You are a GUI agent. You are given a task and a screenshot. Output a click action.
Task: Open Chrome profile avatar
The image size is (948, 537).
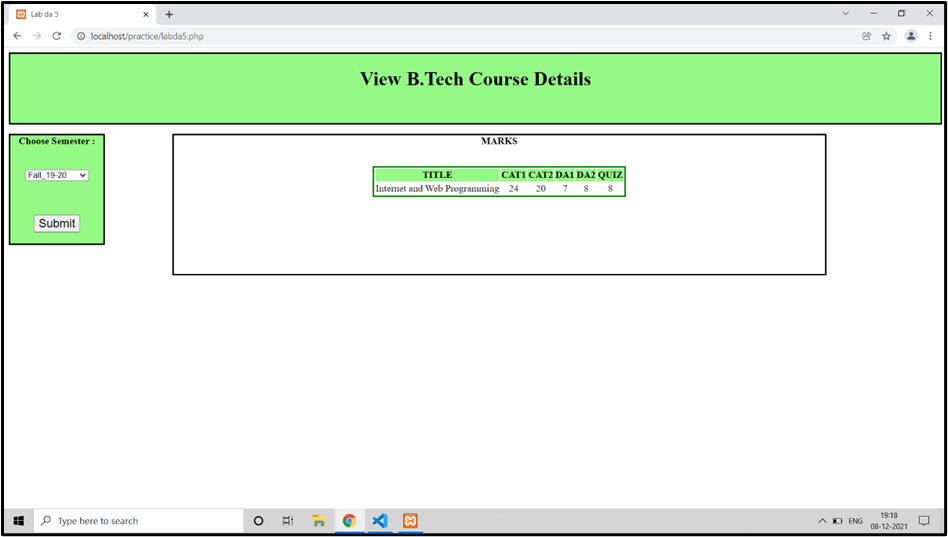[911, 36]
